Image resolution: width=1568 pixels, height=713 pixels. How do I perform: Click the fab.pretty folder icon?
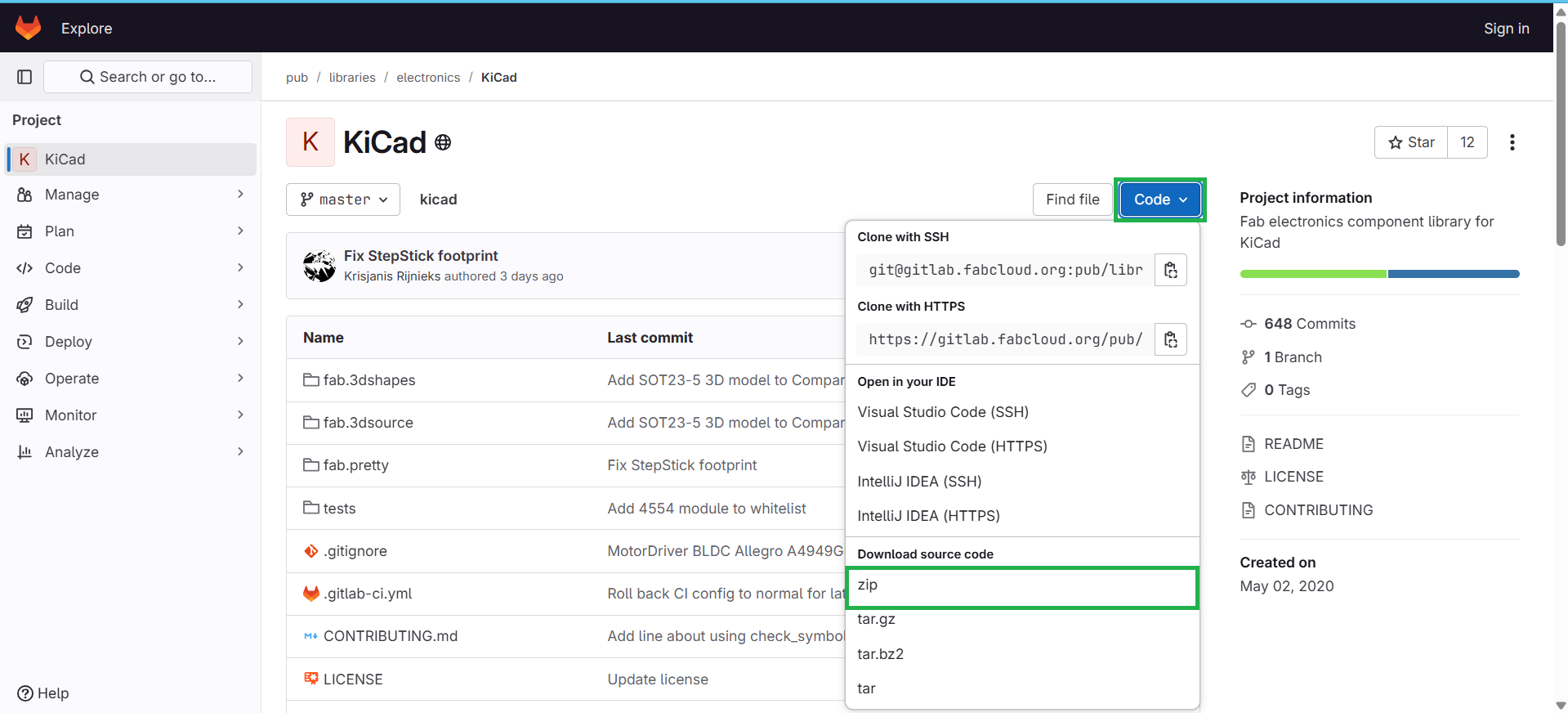(310, 465)
